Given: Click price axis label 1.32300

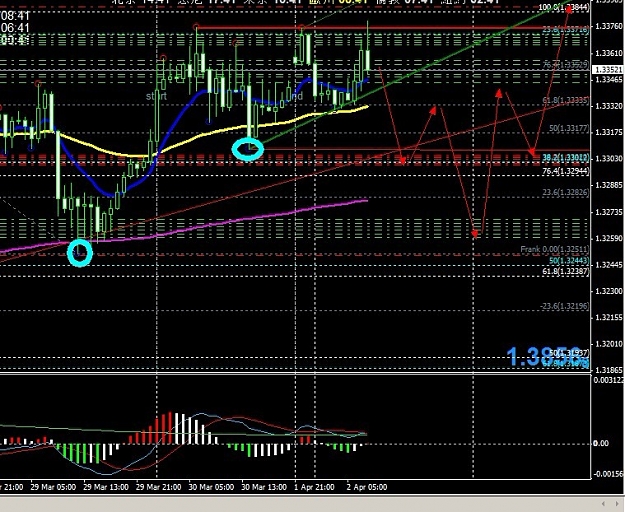Looking at the screenshot, I should coord(609,291).
